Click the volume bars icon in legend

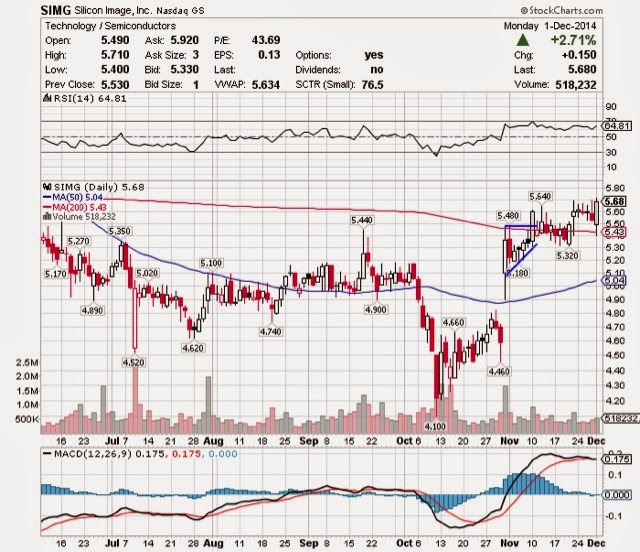pos(47,217)
